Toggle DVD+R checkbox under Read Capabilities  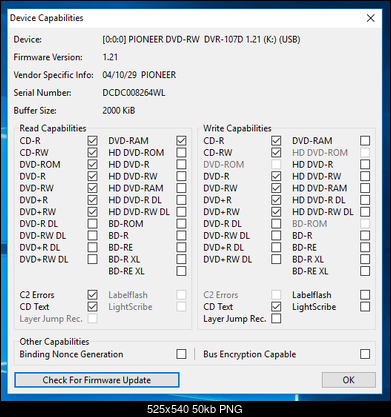point(92,200)
